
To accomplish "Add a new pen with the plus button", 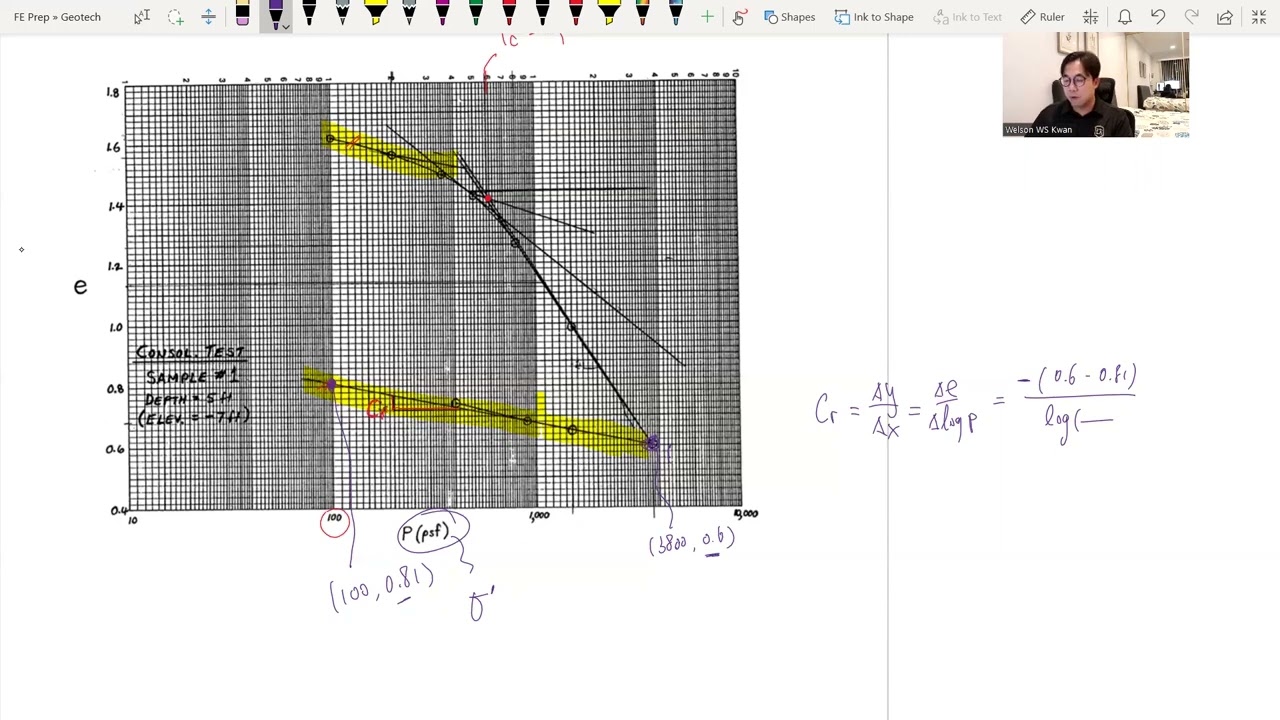I will coord(707,16).
